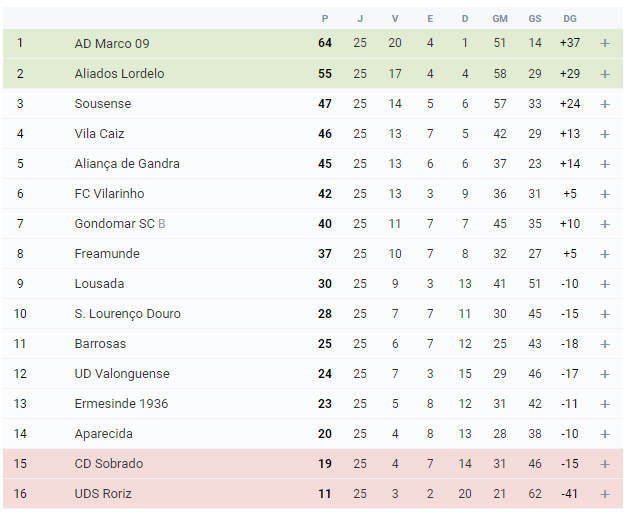Expand details for AD Marco 09 row
This screenshot has width=631, height=518.
coord(604,43)
